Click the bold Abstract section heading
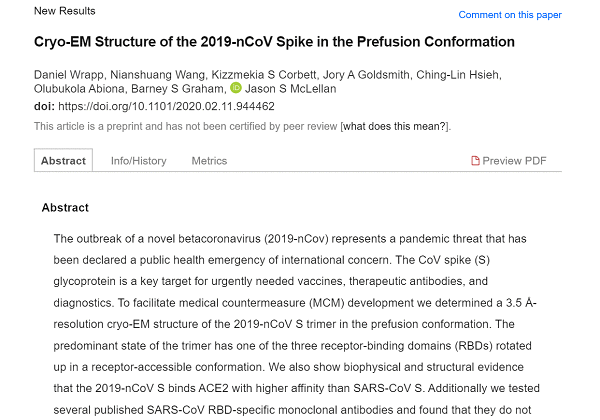600x420 pixels. pos(65,207)
